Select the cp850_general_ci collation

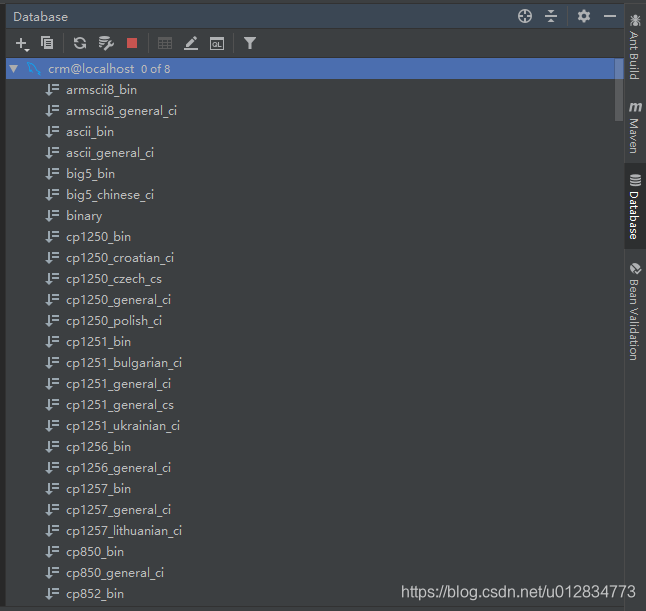[x=115, y=573]
